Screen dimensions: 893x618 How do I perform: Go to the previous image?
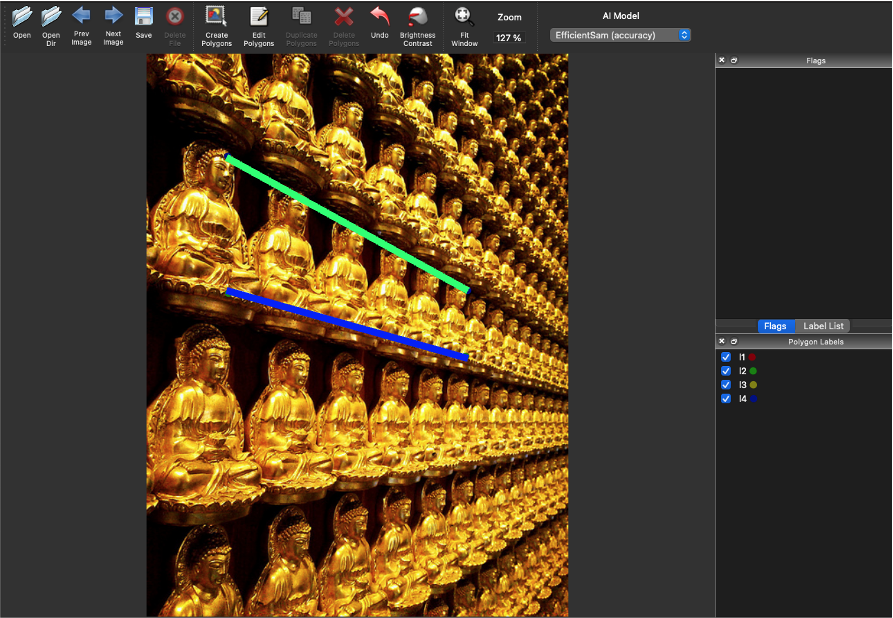tap(81, 17)
